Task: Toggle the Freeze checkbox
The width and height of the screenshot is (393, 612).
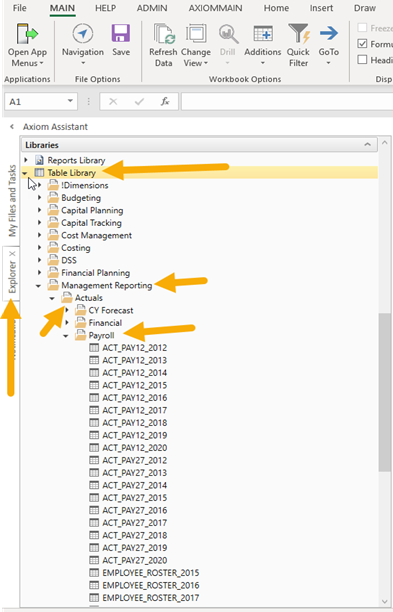Action: 363,28
